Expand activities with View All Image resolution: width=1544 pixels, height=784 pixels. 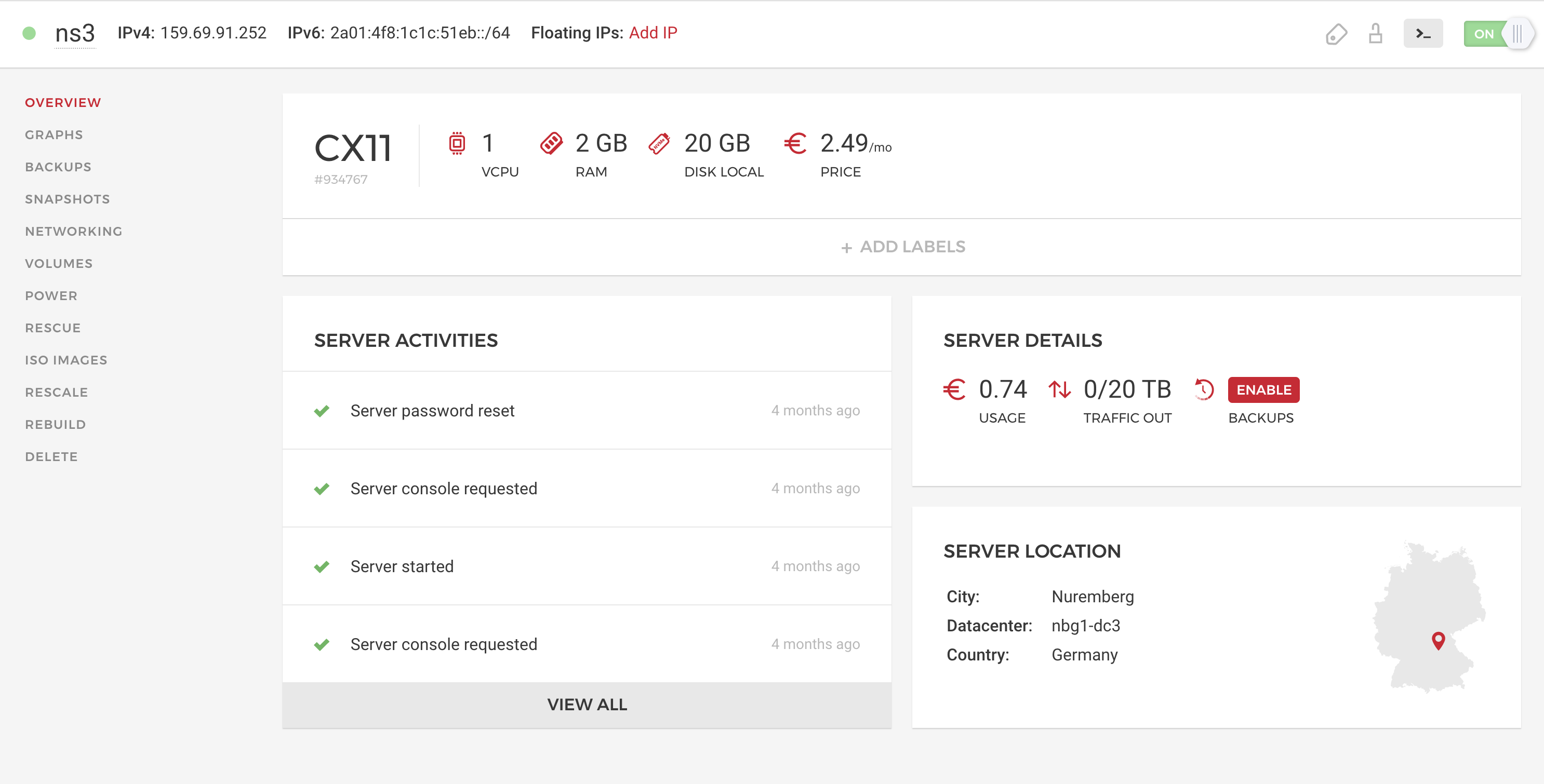(586, 705)
